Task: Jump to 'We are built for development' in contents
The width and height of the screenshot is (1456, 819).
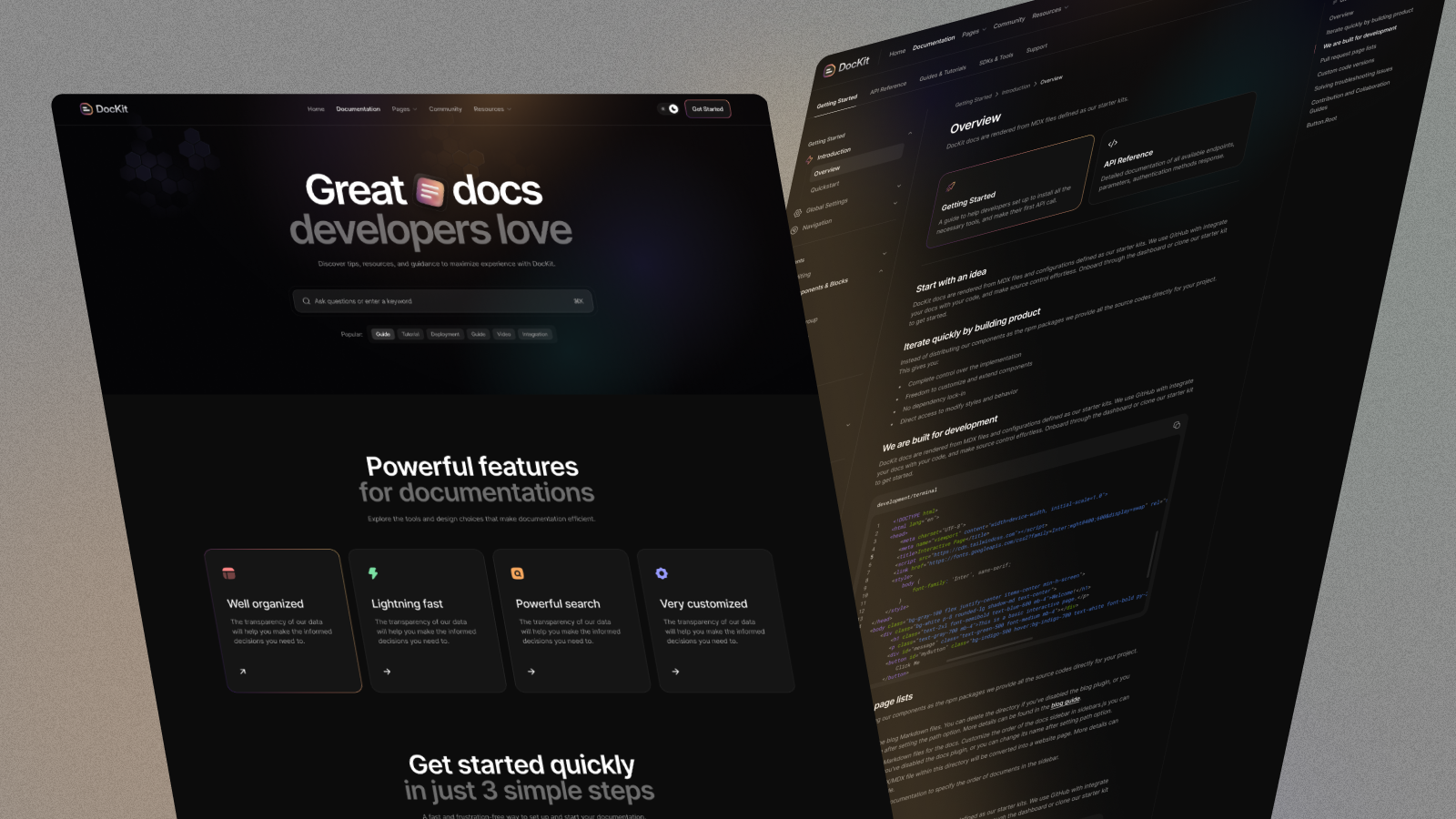Action: click(1360, 38)
